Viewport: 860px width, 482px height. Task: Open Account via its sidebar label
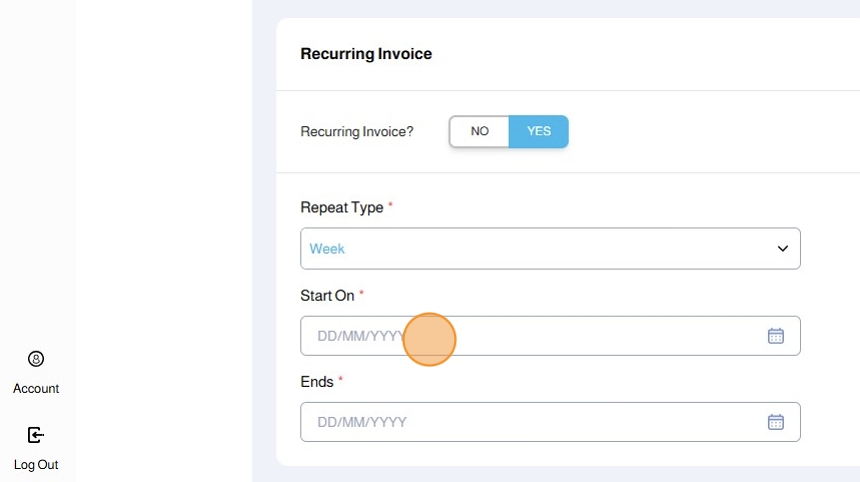point(36,389)
